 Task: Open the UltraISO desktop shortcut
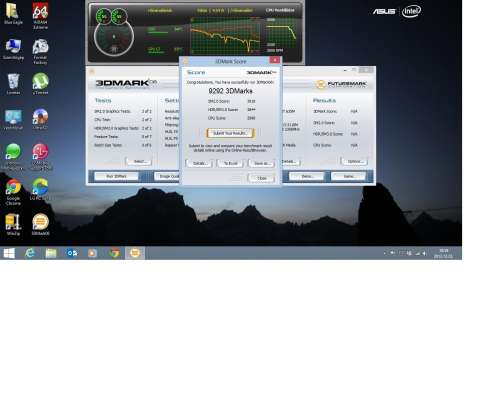tap(40, 119)
